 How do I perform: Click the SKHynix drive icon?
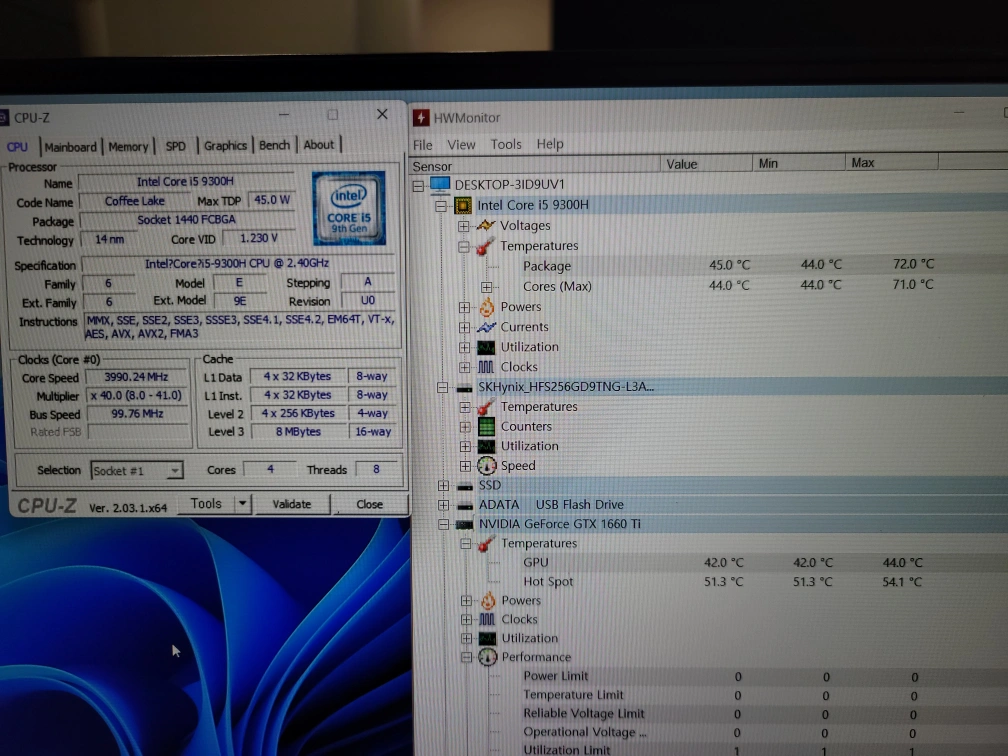click(464, 388)
